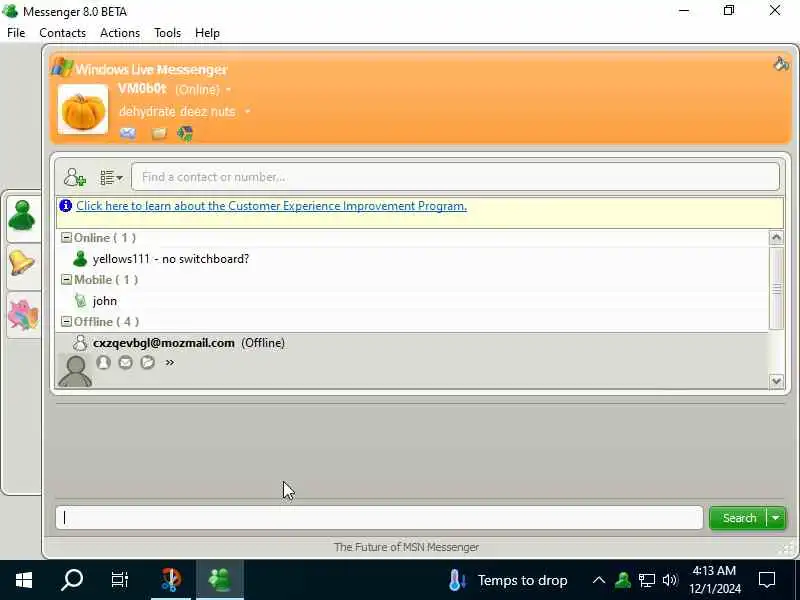This screenshot has height=600, width=800.
Task: Click the Find a contact or number field
Action: 455,177
